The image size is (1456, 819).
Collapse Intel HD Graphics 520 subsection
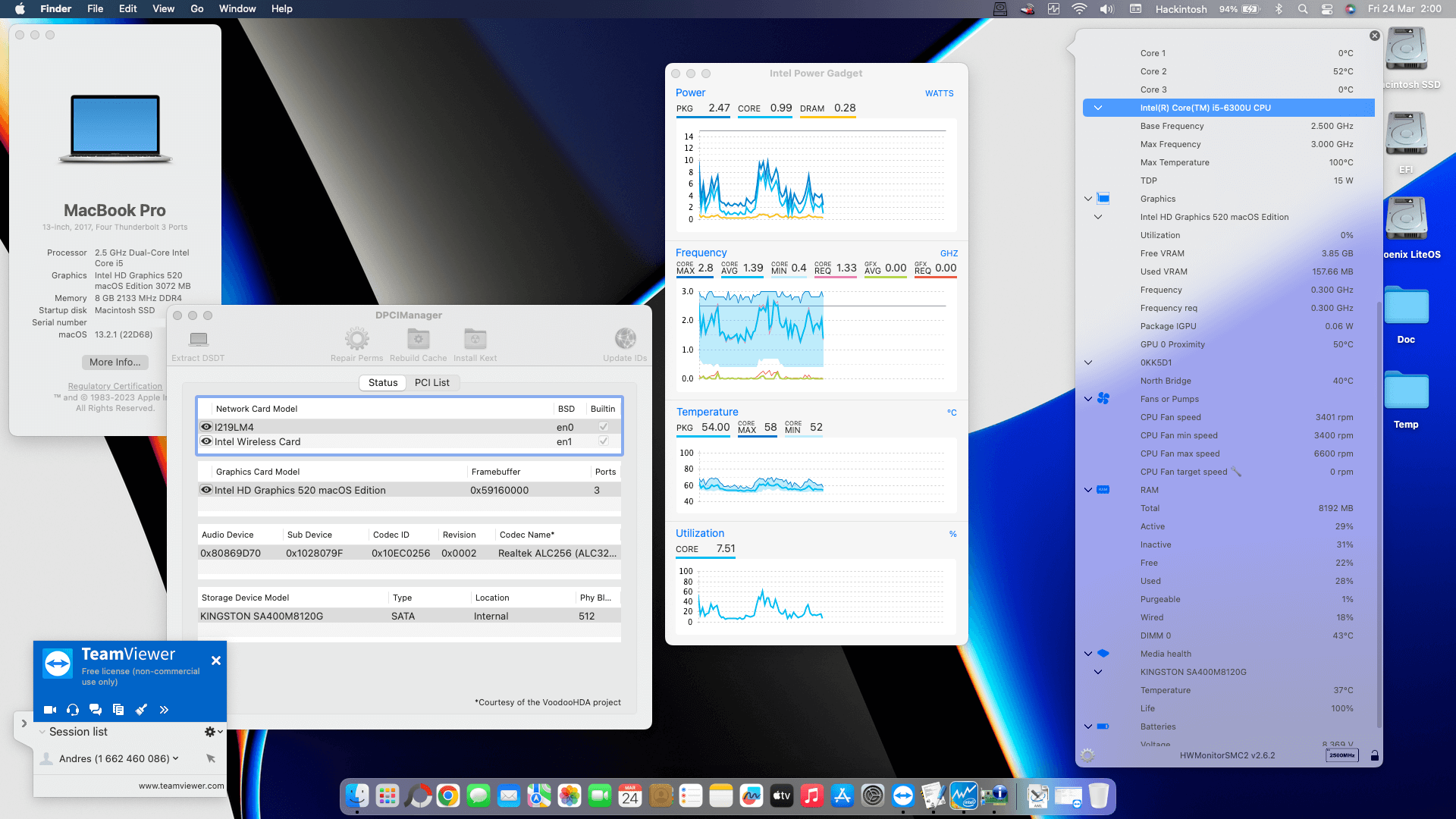pyautogui.click(x=1098, y=217)
